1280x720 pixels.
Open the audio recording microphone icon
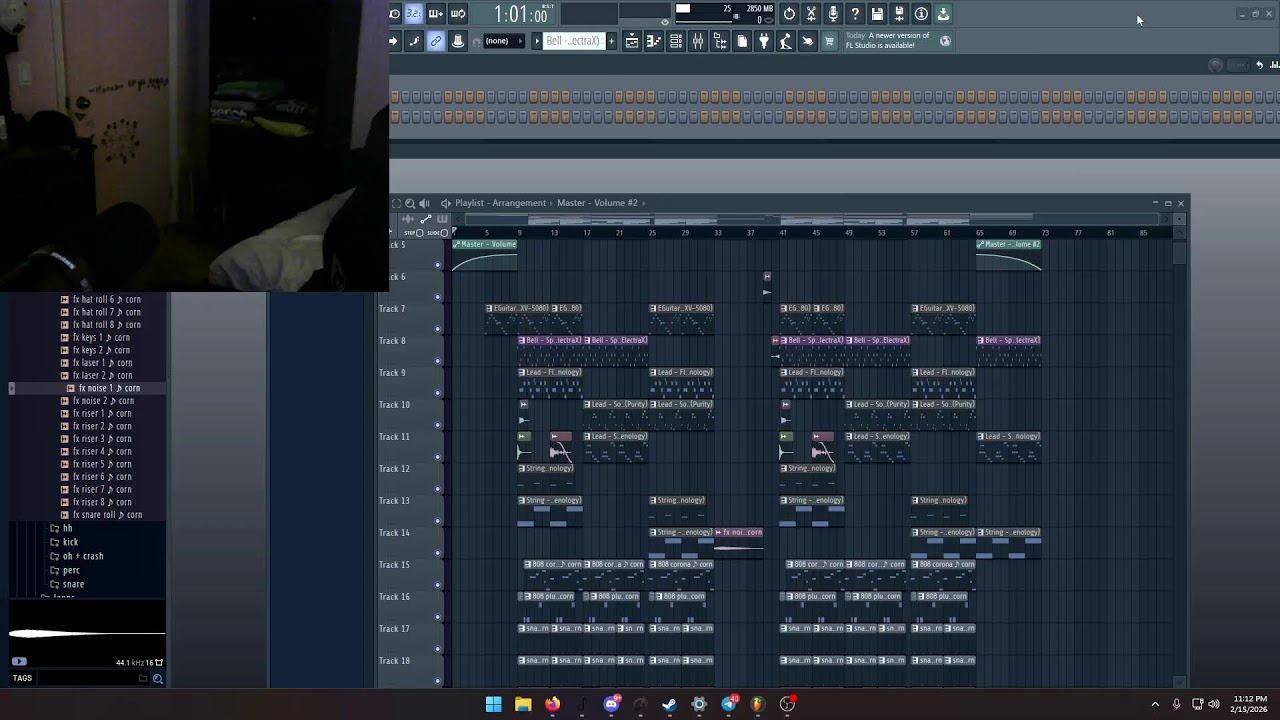[833, 14]
